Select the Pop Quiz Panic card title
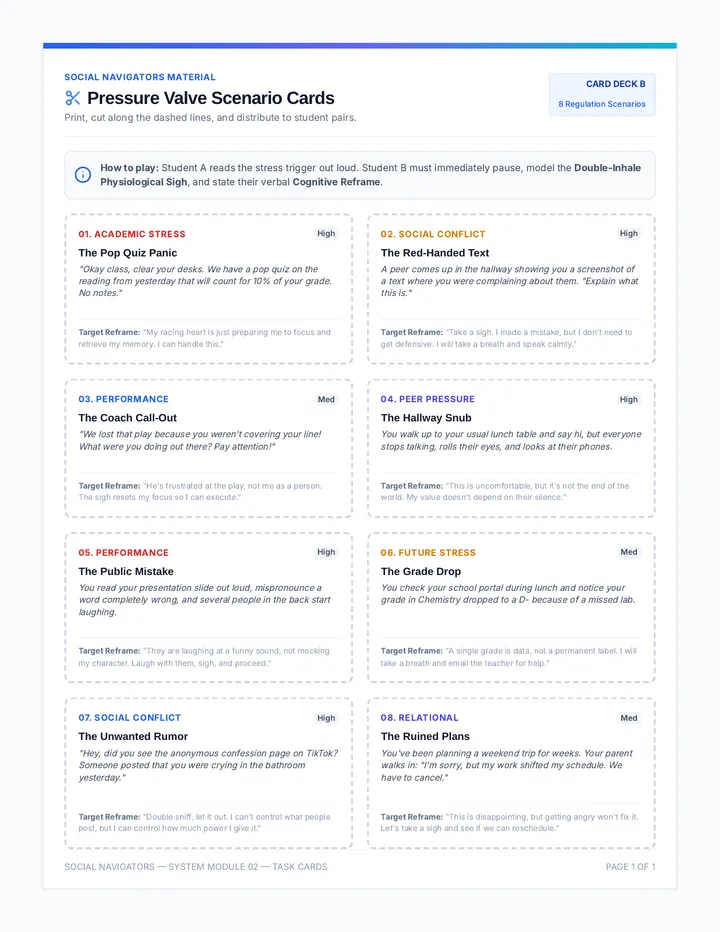Viewport: 720px width, 932px height. (128, 253)
